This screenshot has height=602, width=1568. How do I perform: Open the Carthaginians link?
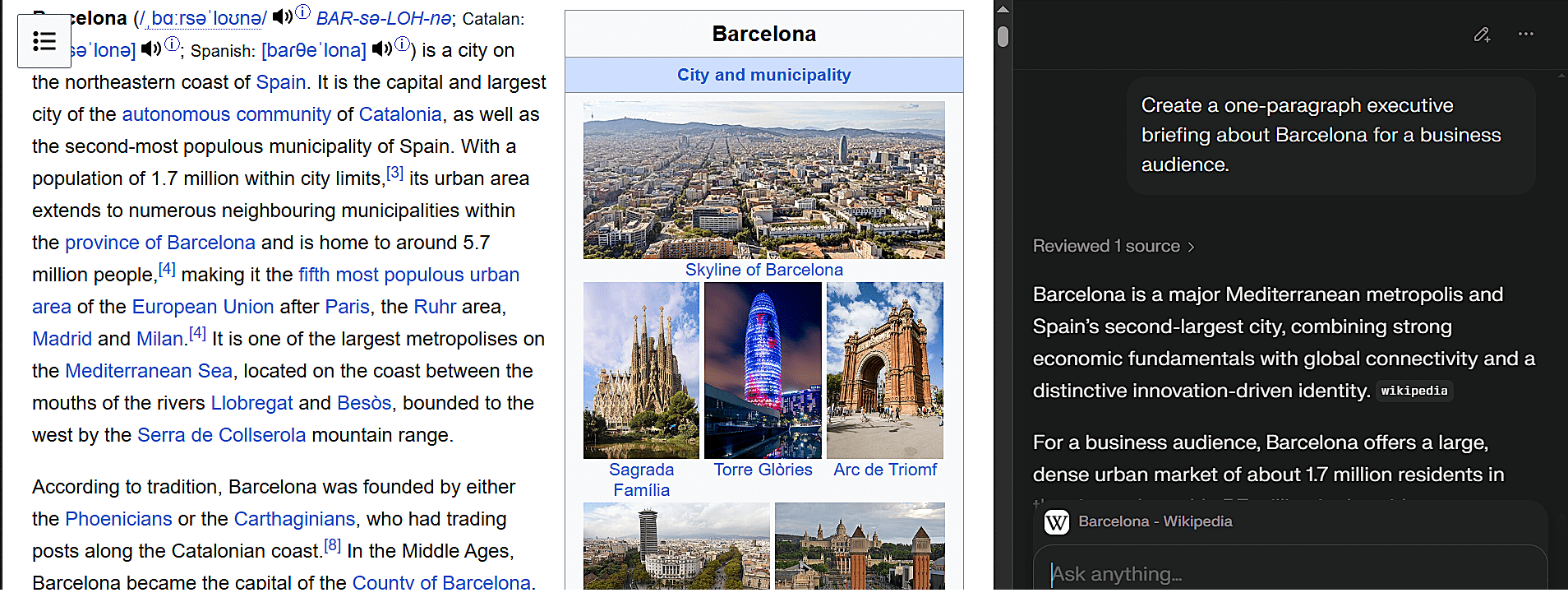point(294,519)
